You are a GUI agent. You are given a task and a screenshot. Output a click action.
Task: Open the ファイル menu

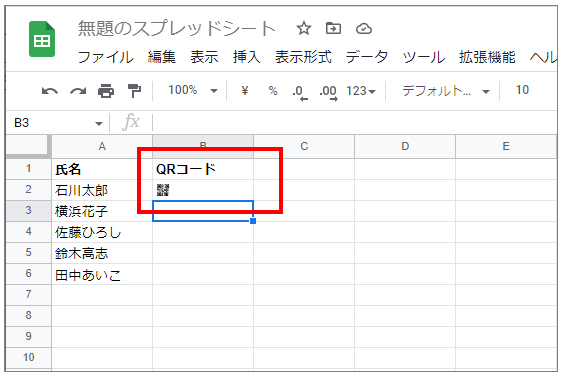pyautogui.click(x=106, y=57)
